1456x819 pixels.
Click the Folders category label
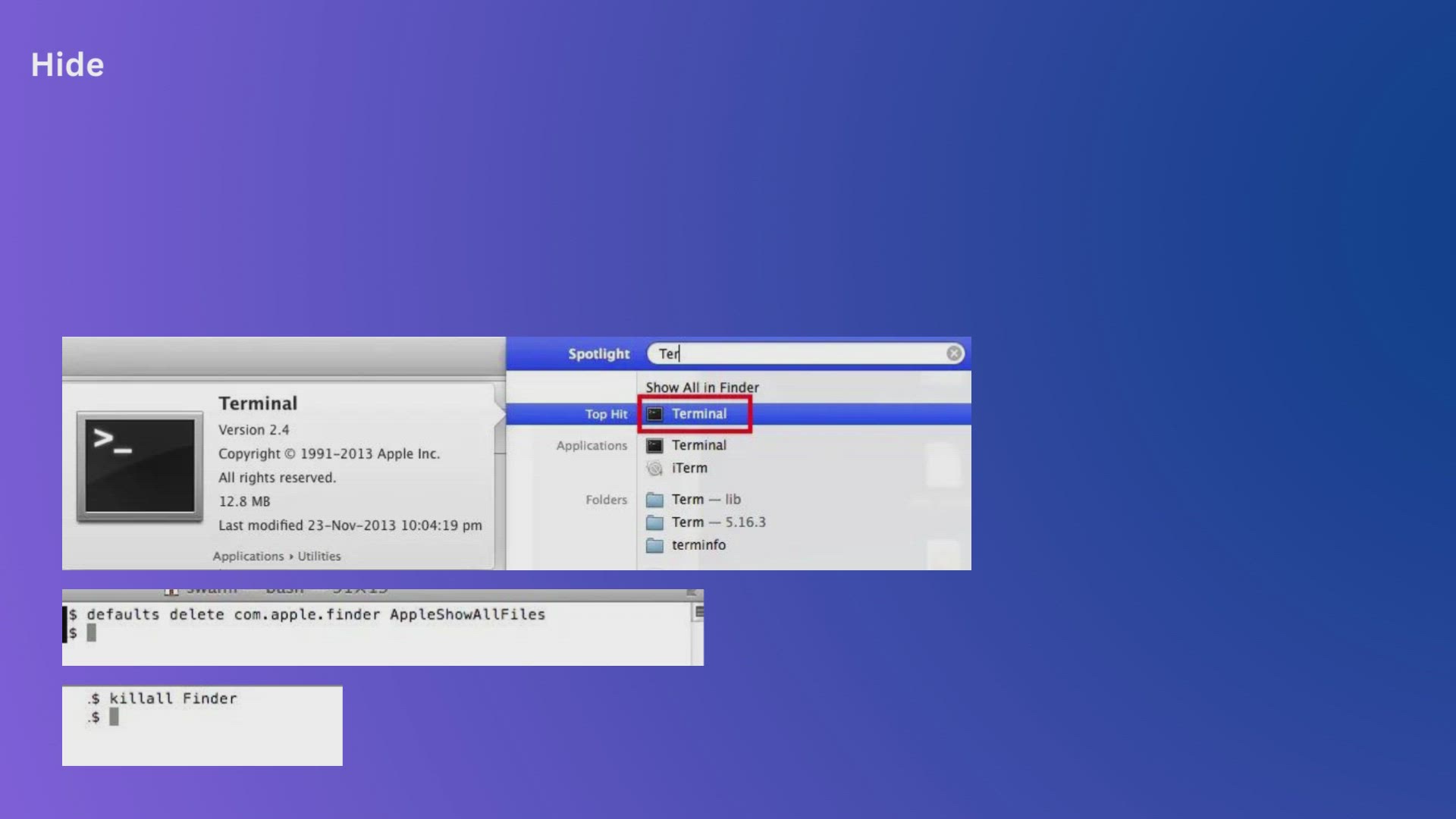606,500
